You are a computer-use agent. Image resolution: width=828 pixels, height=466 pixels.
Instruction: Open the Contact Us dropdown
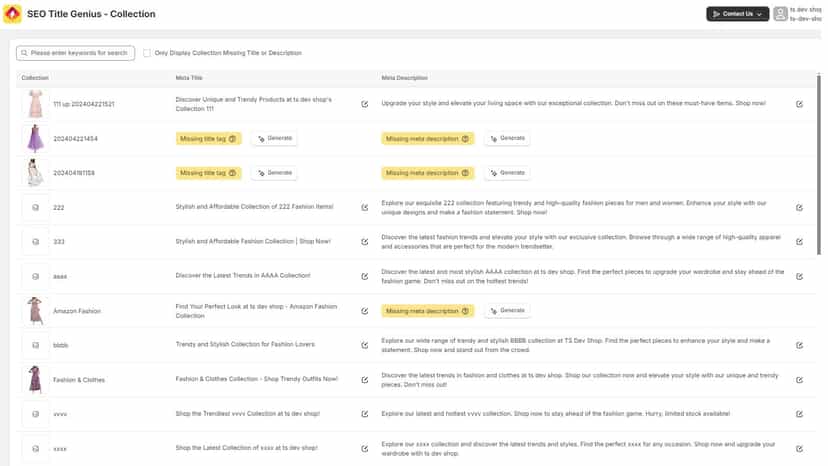(x=737, y=14)
